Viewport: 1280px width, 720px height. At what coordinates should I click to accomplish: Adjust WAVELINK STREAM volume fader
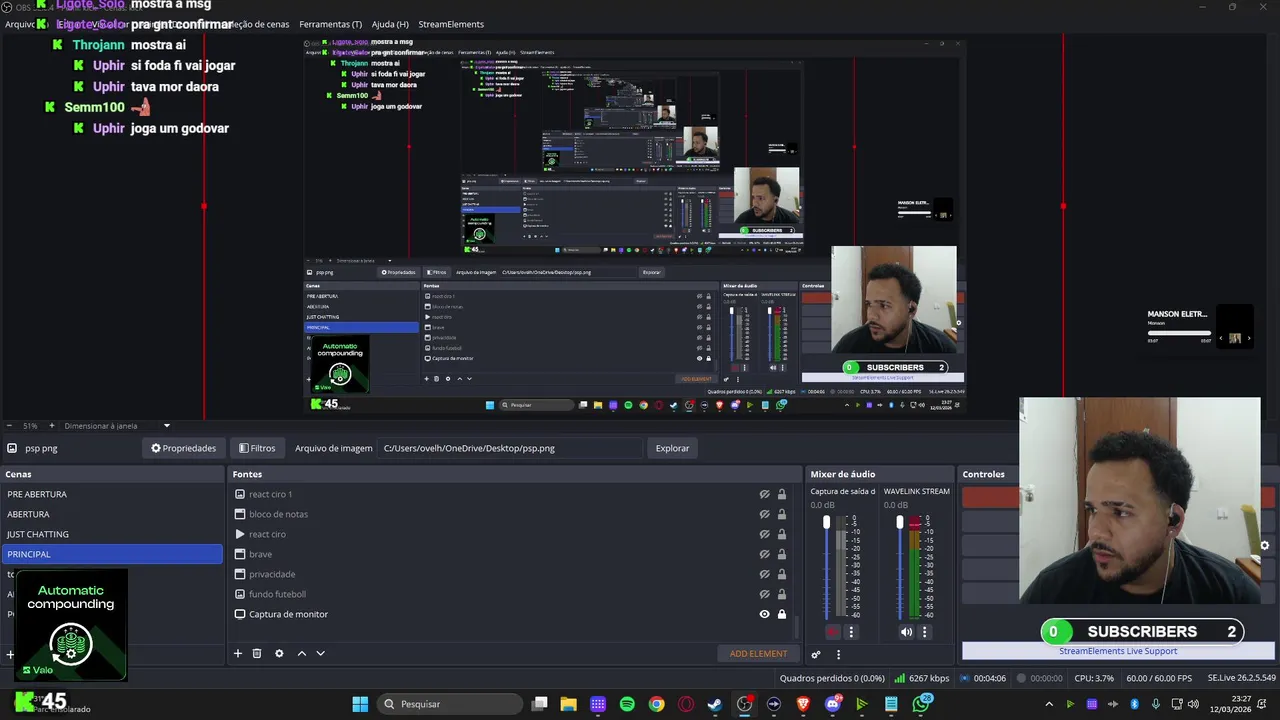coord(899,523)
